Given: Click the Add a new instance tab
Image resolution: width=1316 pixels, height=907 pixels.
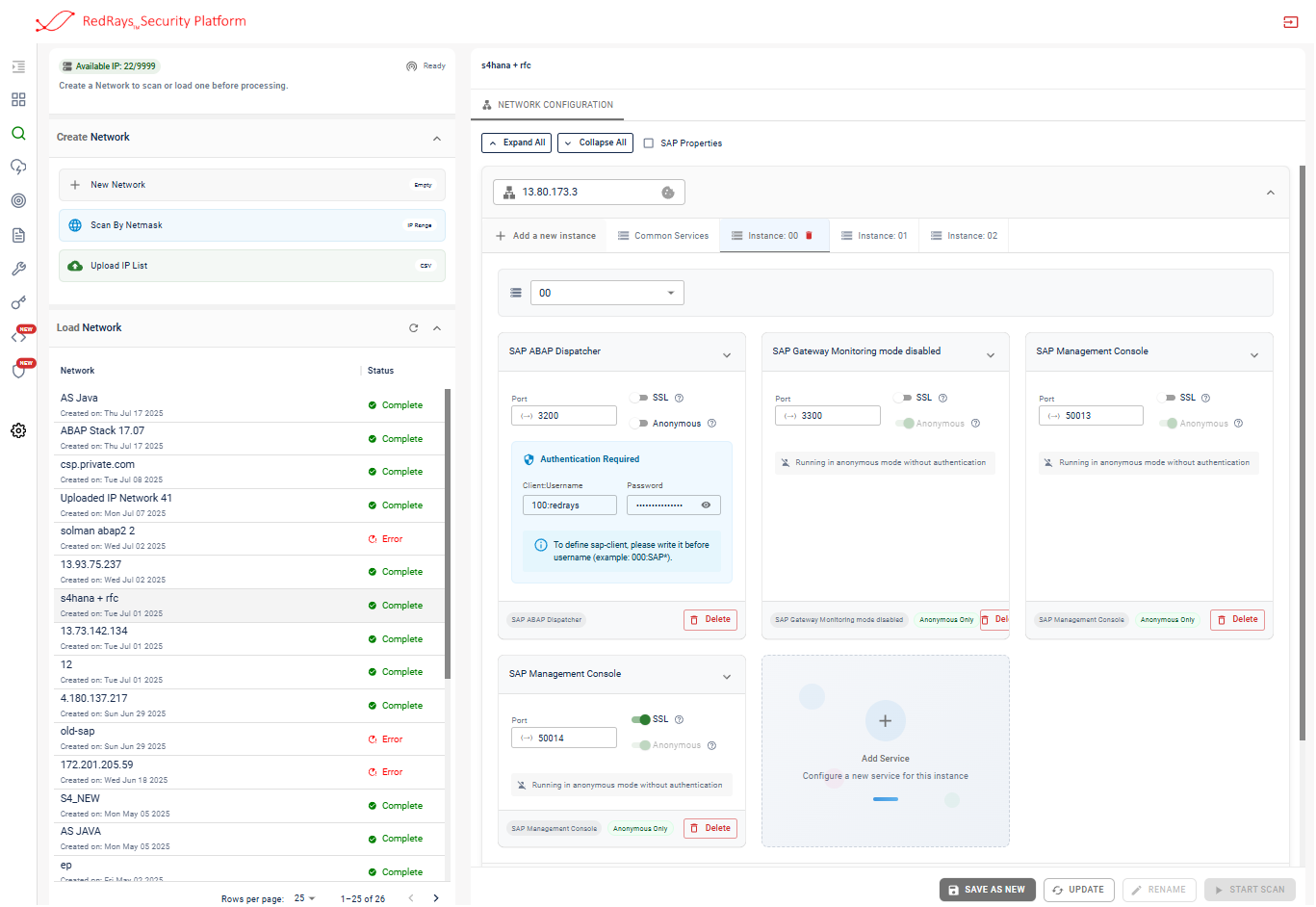Looking at the screenshot, I should 546,236.
